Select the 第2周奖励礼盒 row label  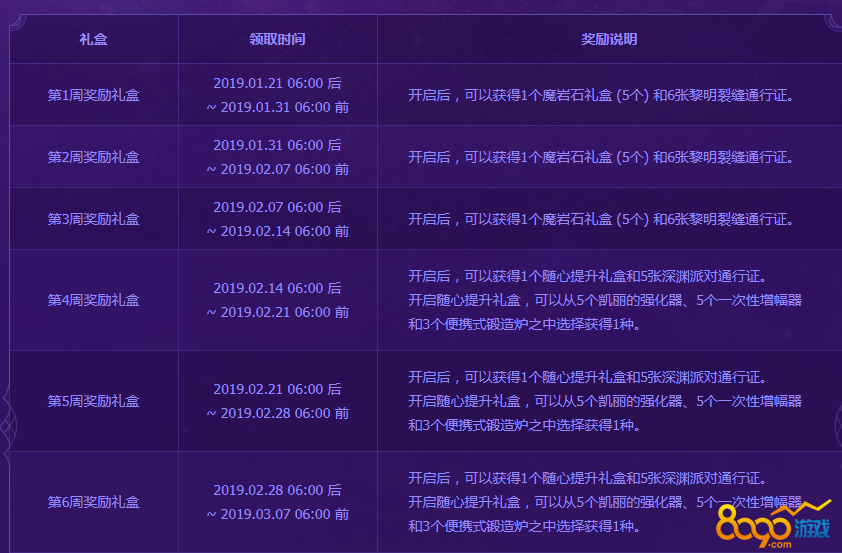tap(94, 157)
